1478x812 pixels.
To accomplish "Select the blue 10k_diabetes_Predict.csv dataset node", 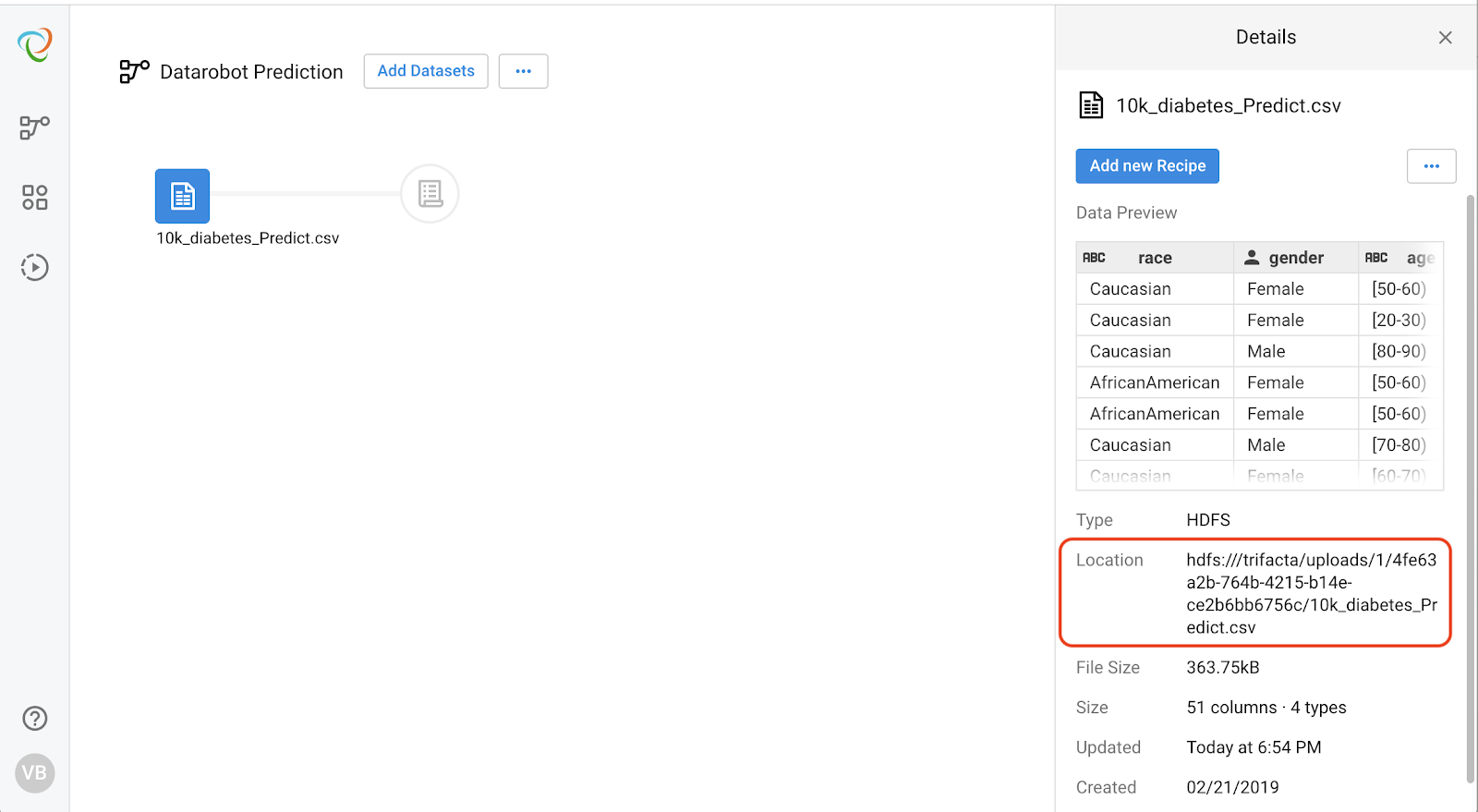I will [x=182, y=196].
